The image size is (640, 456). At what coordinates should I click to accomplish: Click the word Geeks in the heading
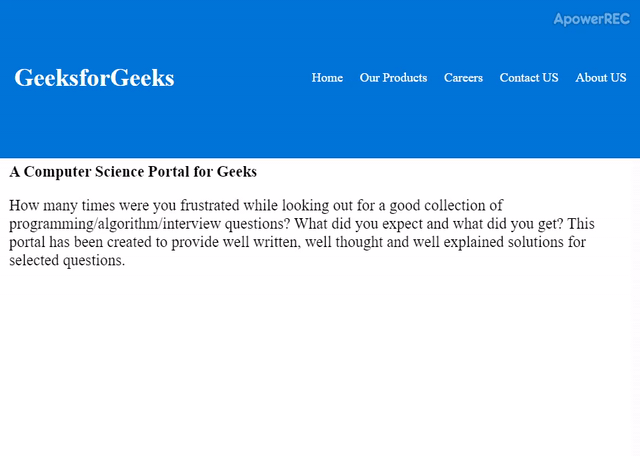(x=237, y=172)
